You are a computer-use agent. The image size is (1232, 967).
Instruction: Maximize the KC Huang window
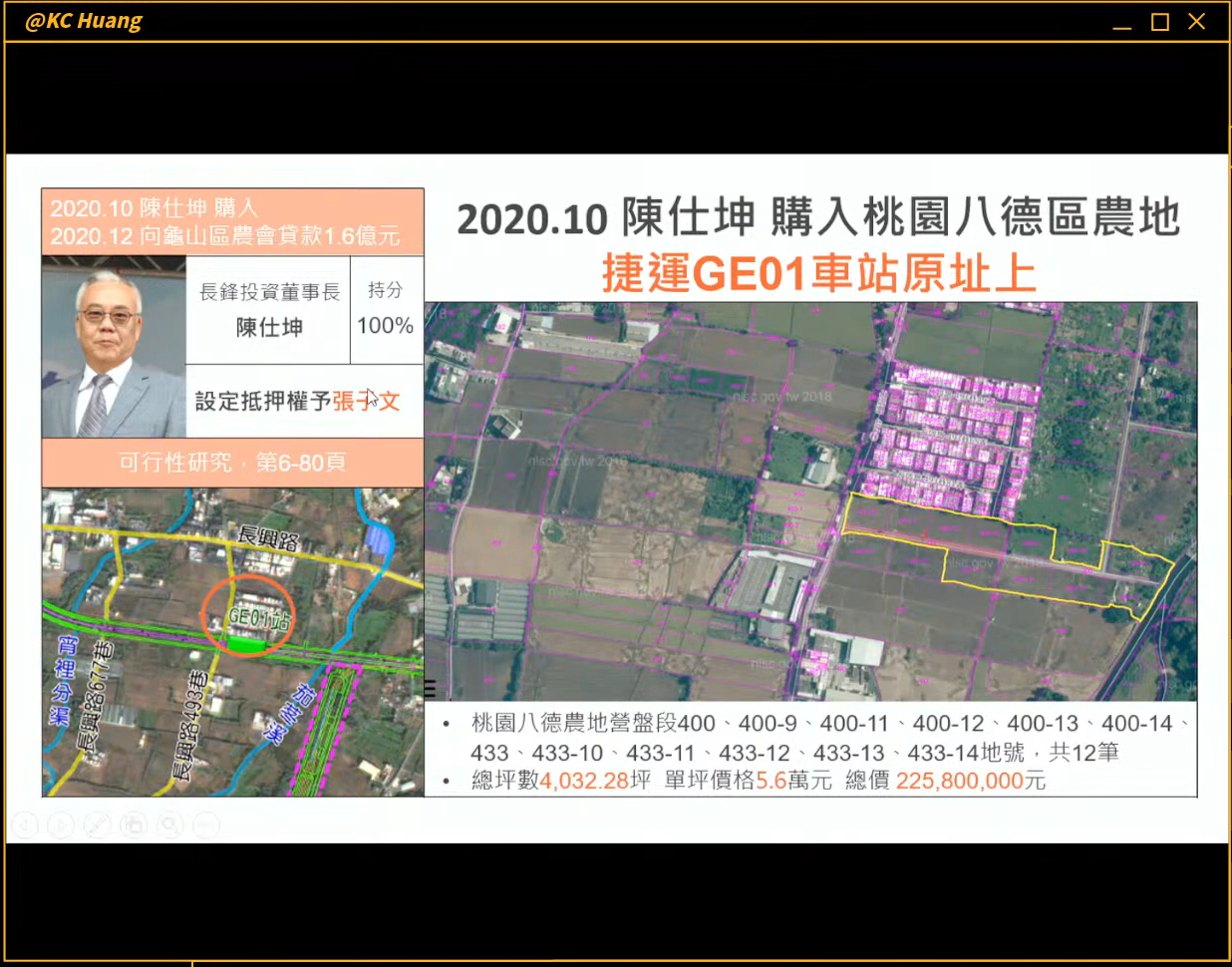tap(1159, 22)
